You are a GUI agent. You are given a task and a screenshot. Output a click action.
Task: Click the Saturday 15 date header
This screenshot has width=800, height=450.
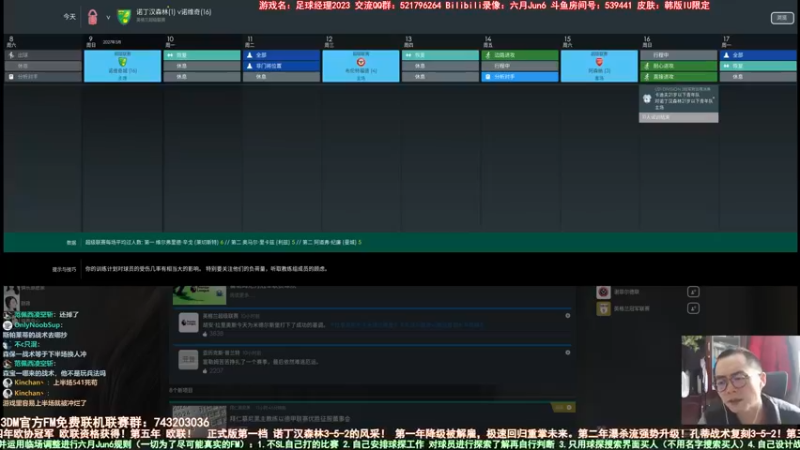point(567,41)
